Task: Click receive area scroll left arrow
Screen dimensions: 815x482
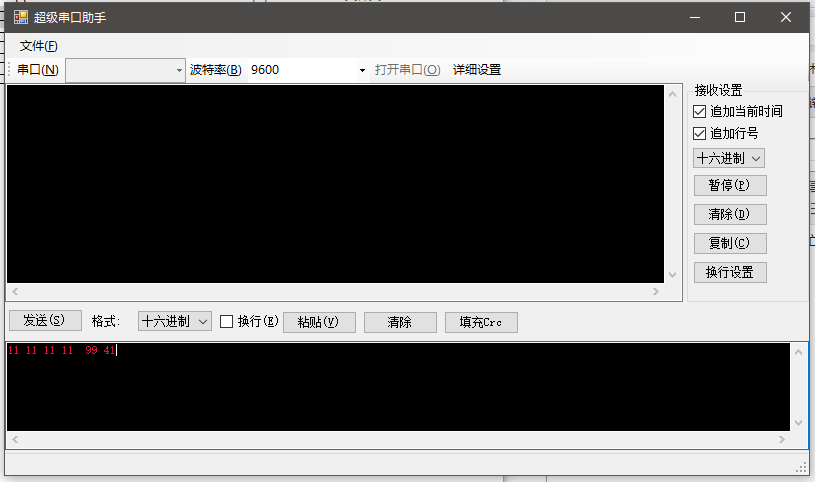Action: [15, 292]
